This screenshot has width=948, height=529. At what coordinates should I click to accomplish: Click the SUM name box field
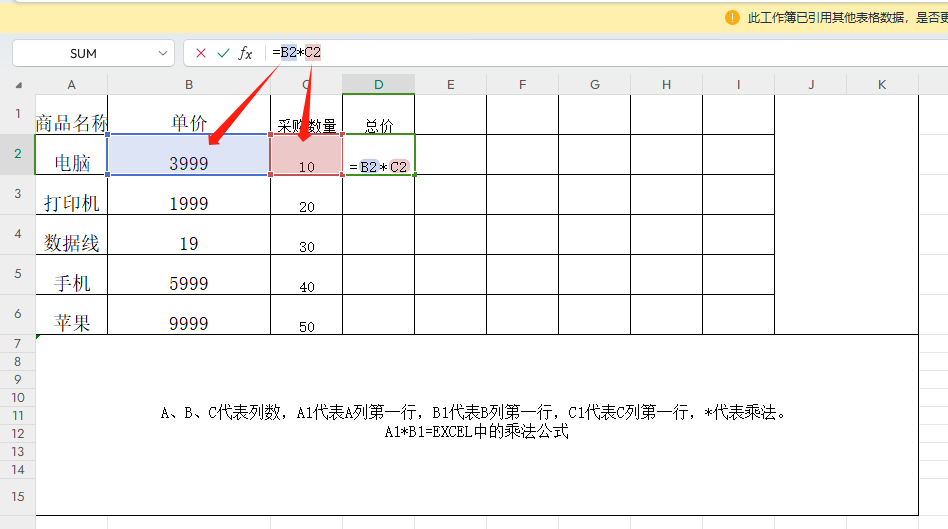(83, 53)
